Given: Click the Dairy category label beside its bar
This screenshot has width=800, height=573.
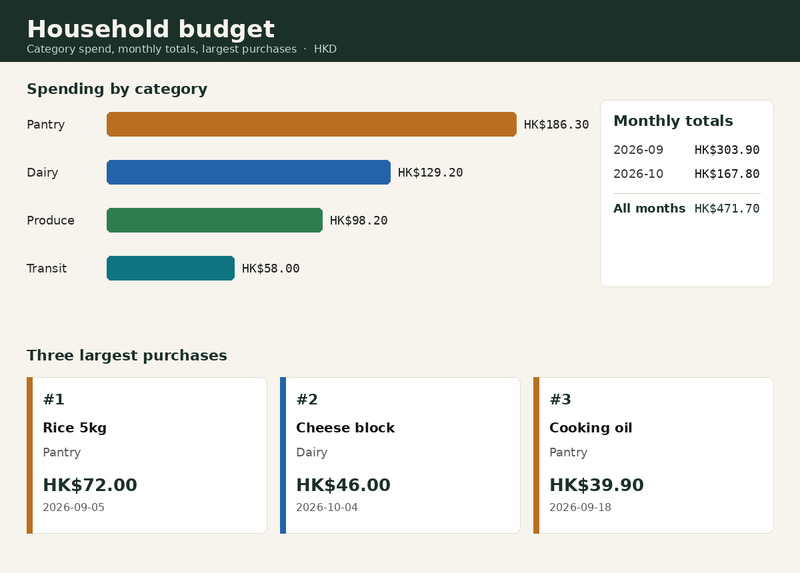Looking at the screenshot, I should [42, 172].
